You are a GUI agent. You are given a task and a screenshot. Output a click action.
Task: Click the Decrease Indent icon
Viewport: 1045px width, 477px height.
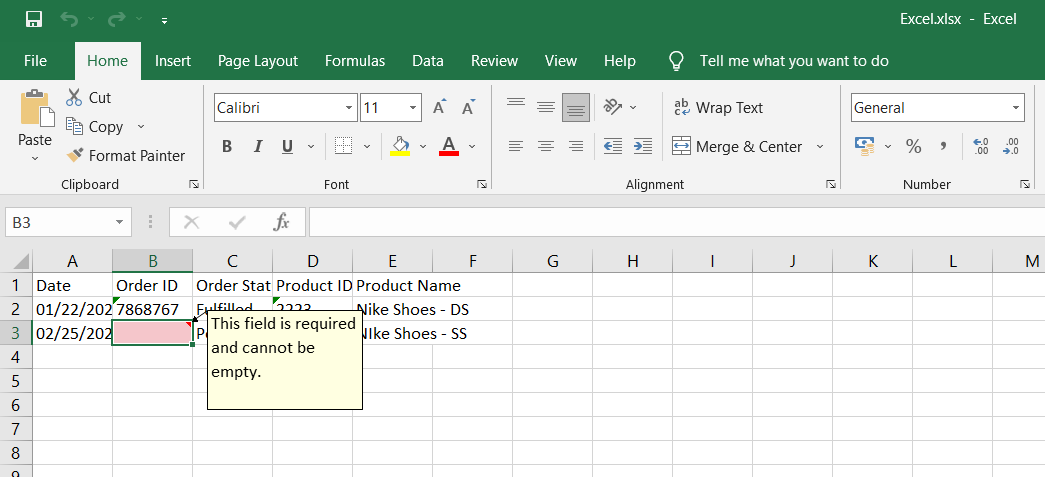612,146
